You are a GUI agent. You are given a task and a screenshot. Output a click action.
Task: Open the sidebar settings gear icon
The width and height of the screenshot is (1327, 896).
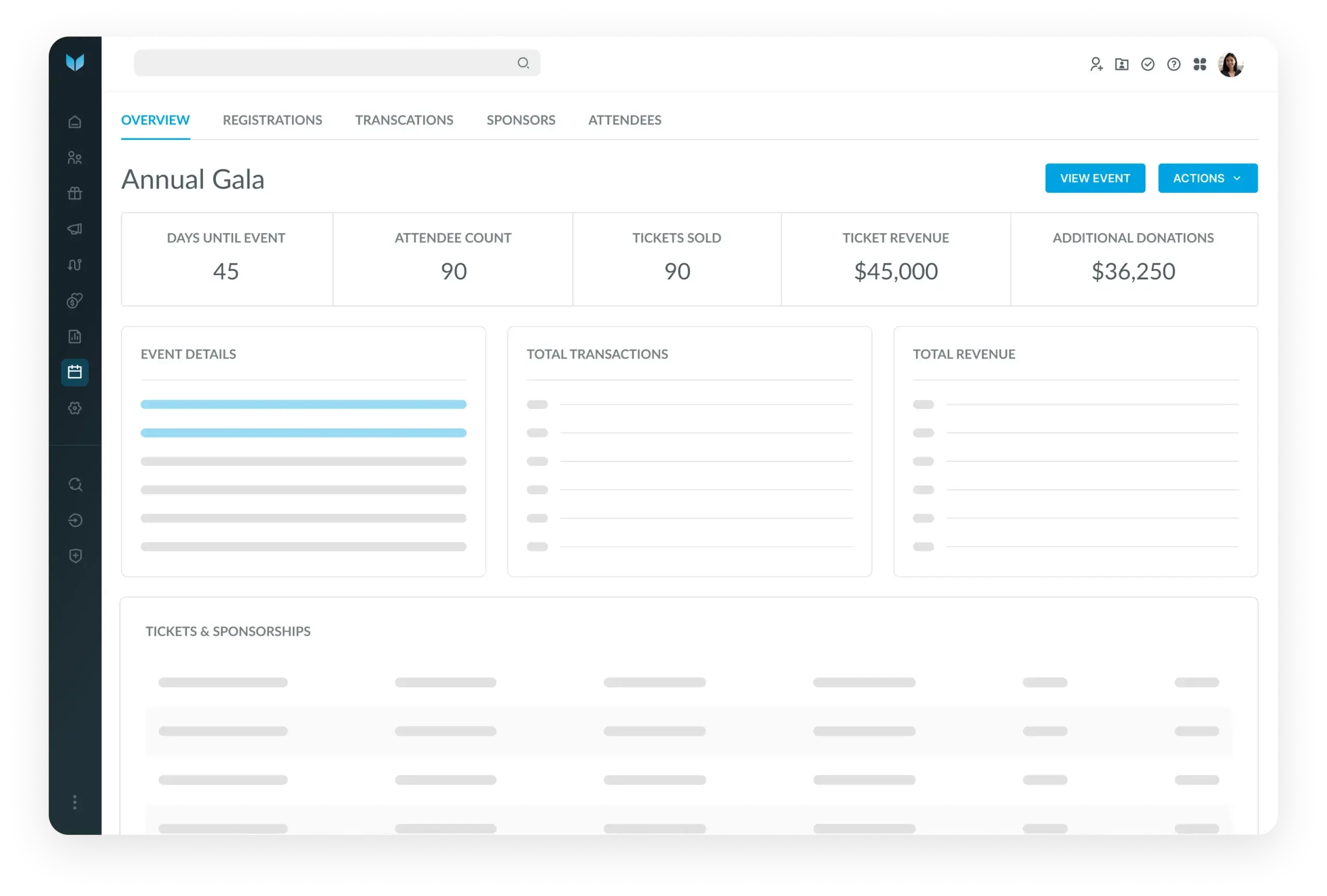75,408
